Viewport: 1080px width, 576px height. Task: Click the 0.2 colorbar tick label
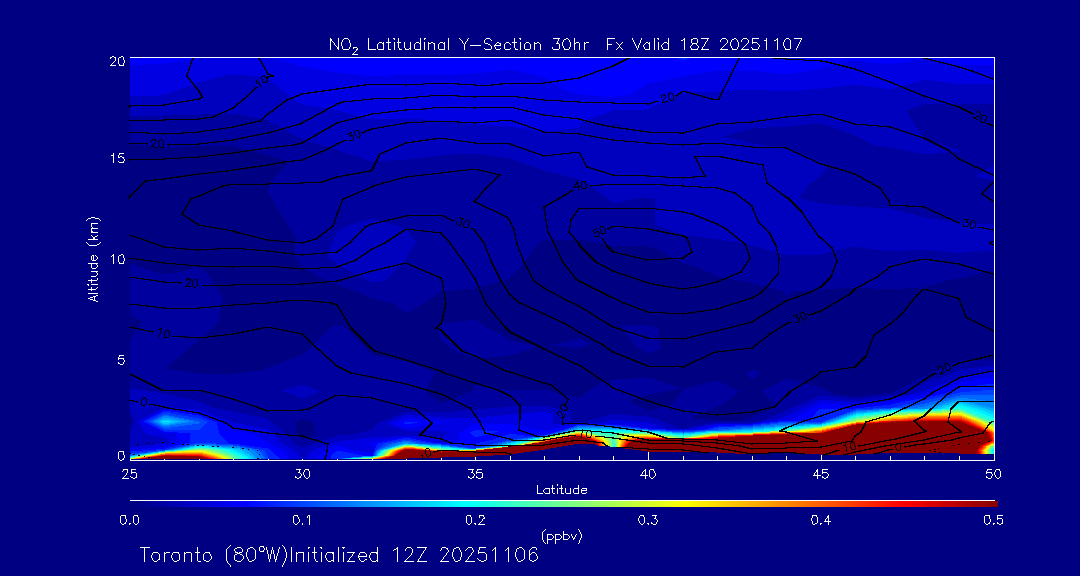pyautogui.click(x=475, y=520)
